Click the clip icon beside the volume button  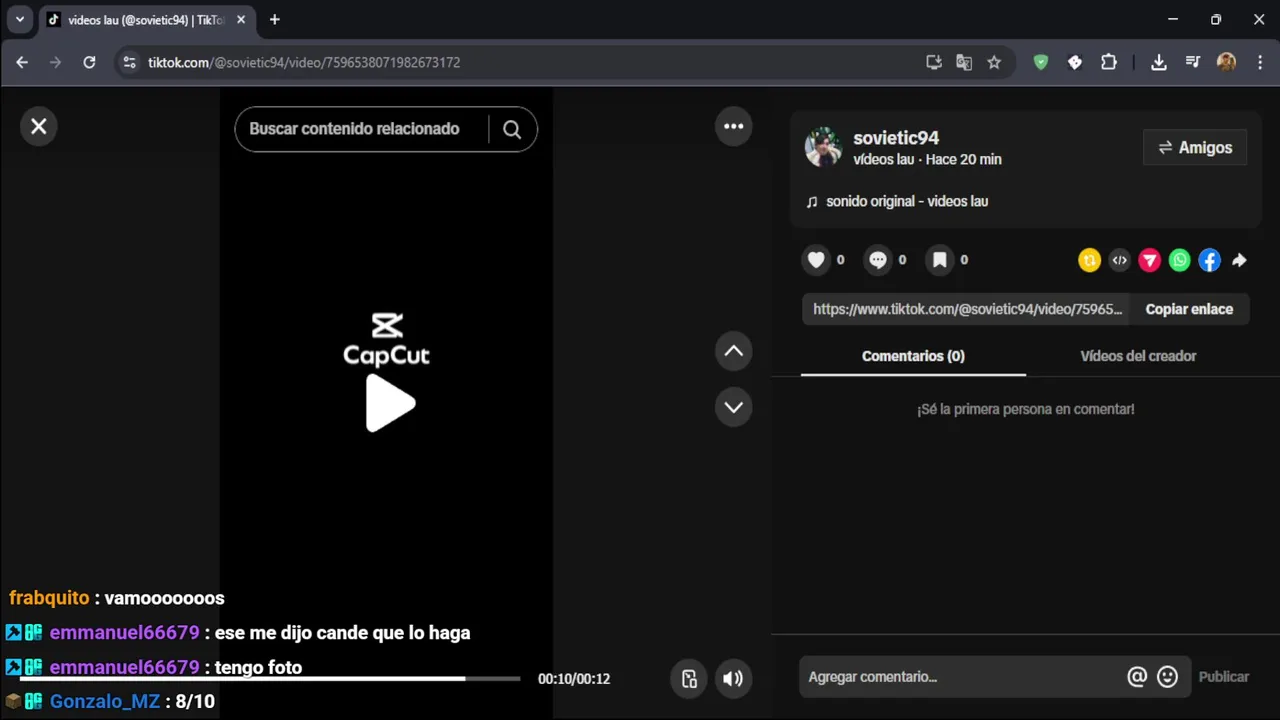(689, 678)
